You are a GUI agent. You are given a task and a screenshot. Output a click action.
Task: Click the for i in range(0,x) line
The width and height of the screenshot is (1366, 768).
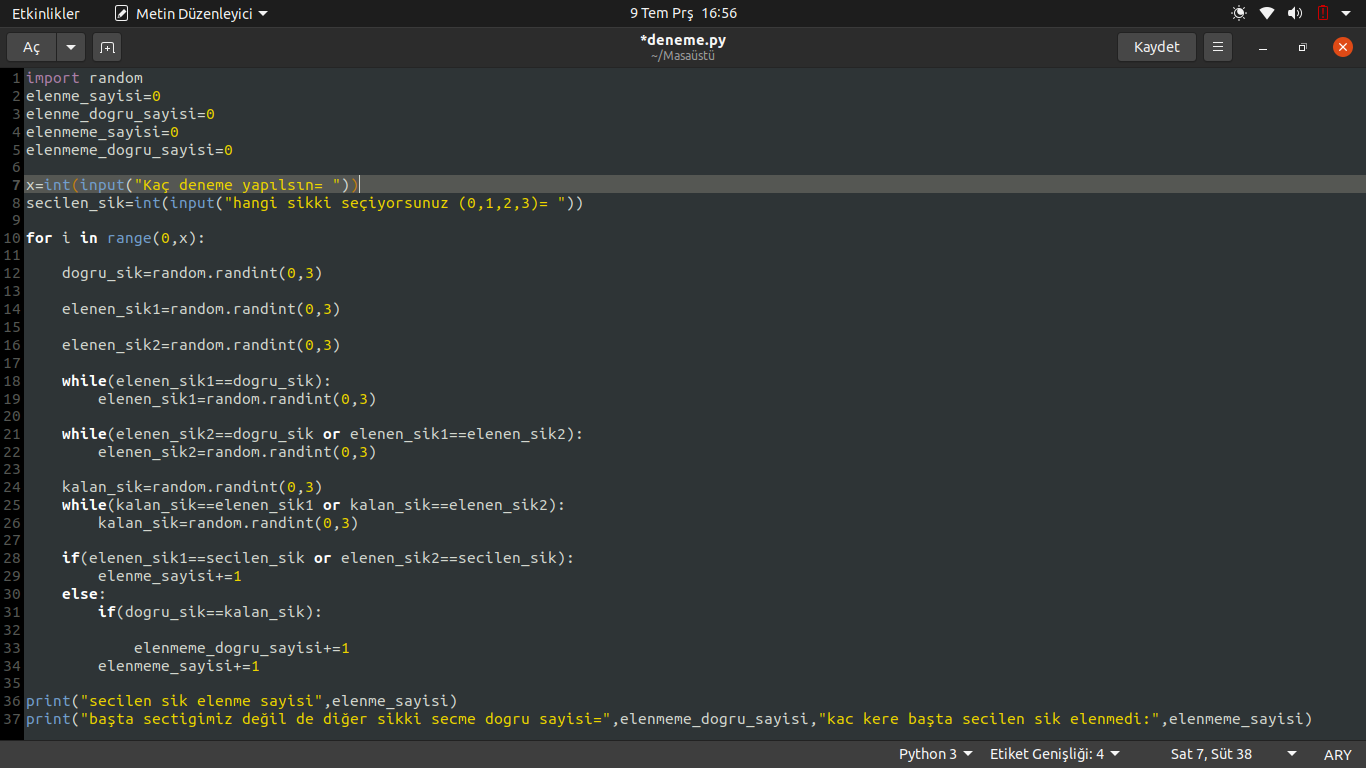coord(115,238)
